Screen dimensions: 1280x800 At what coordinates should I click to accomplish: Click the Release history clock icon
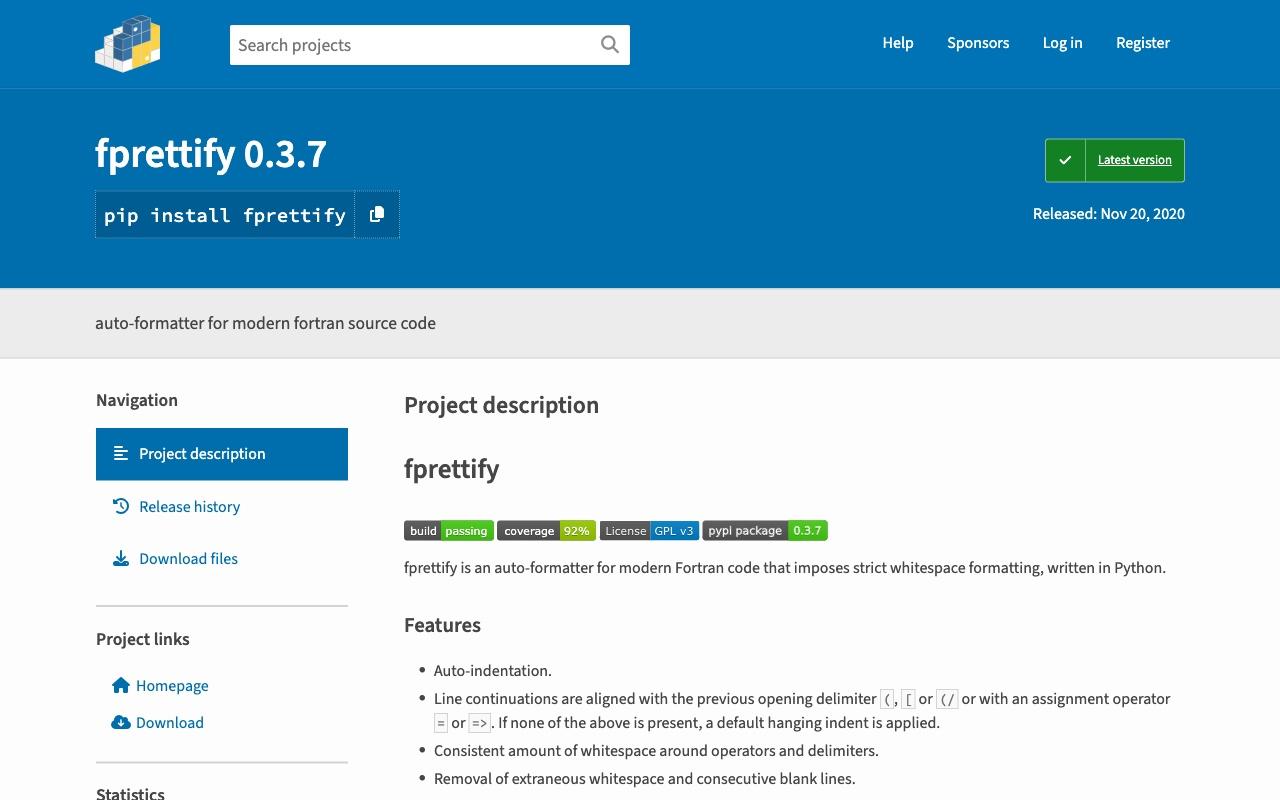[121, 506]
